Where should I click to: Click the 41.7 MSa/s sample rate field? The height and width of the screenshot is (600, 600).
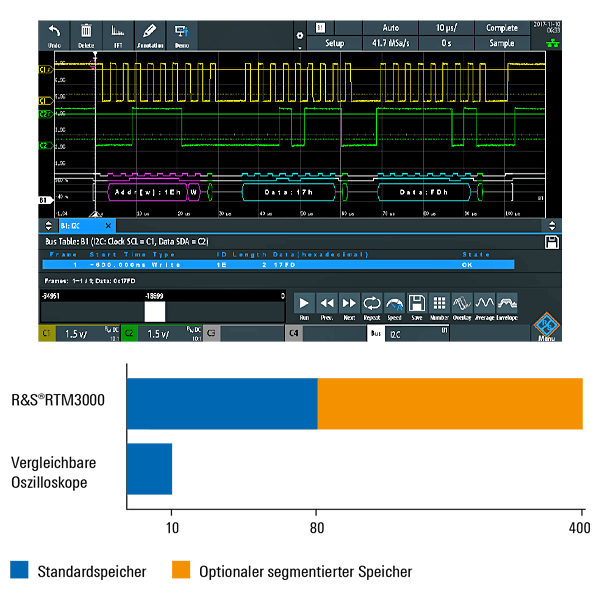(390, 43)
